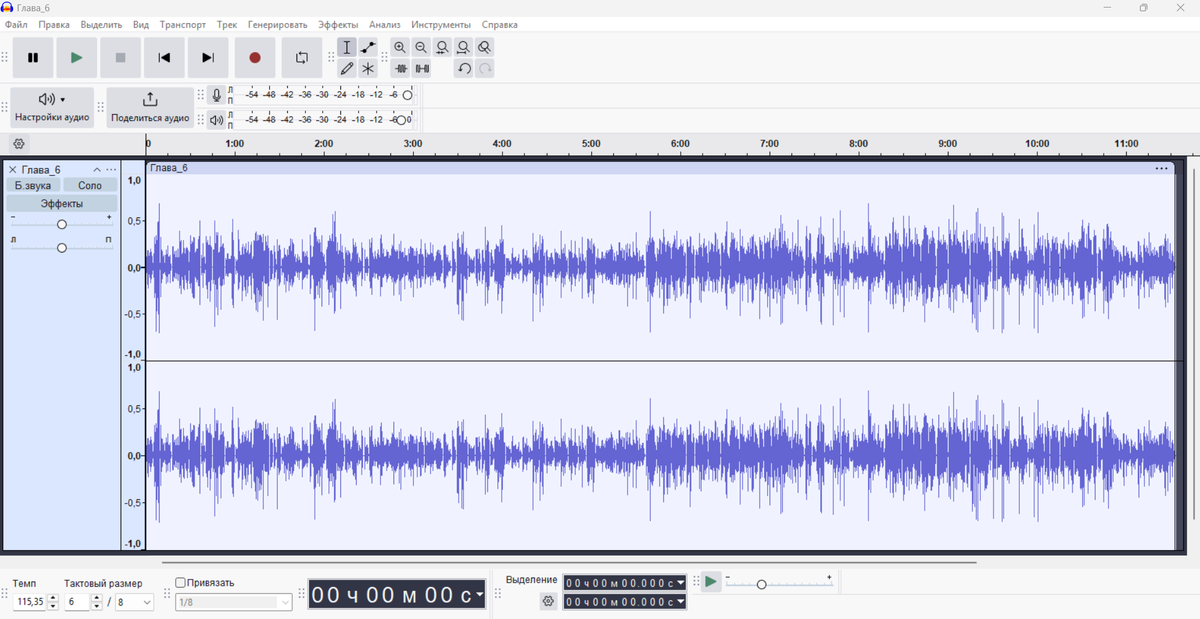The width and height of the screenshot is (1200, 619).
Task: Click the speaker playback meter icon
Action: pos(216,120)
